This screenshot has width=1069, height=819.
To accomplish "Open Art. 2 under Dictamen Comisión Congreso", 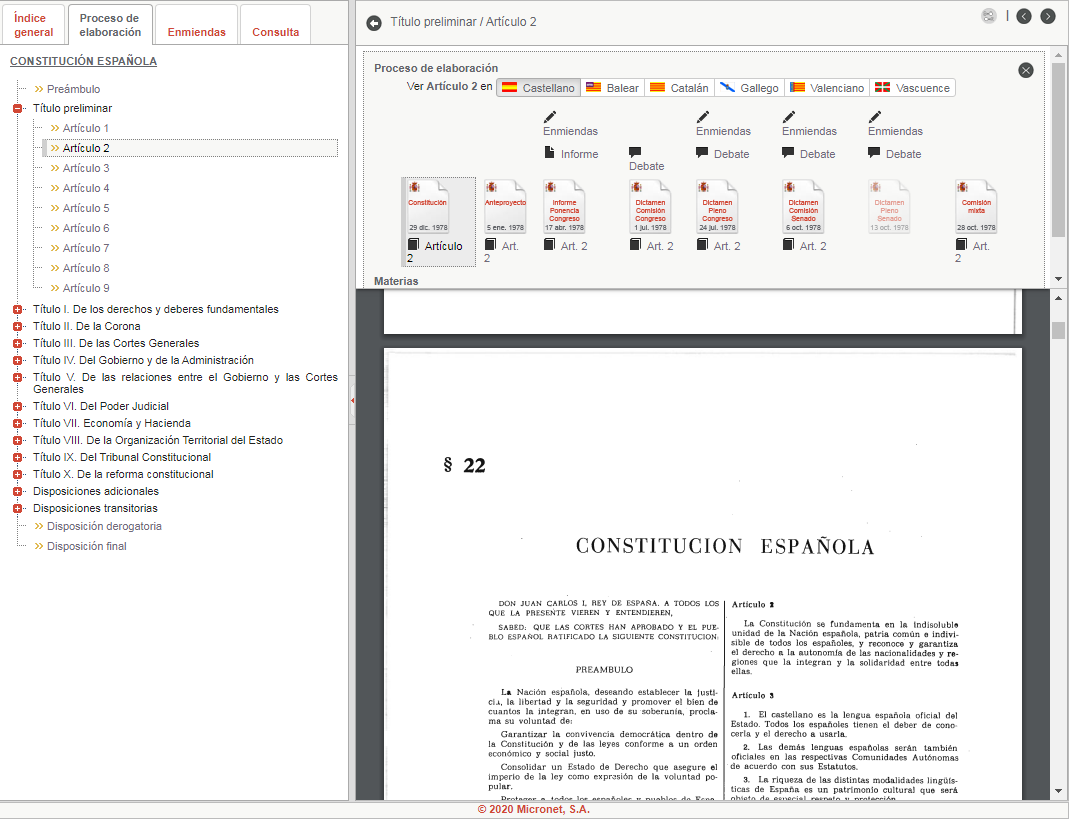I will [x=652, y=245].
